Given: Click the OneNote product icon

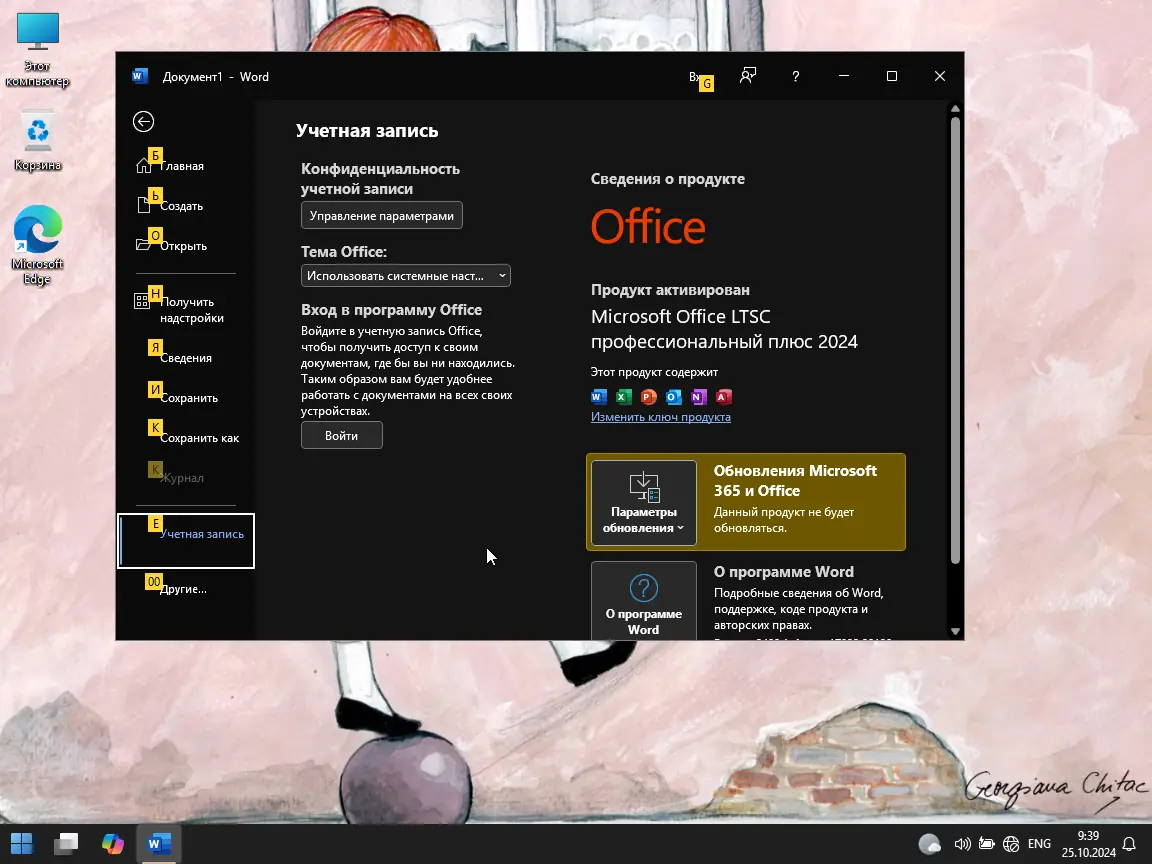Looking at the screenshot, I should coord(696,397).
